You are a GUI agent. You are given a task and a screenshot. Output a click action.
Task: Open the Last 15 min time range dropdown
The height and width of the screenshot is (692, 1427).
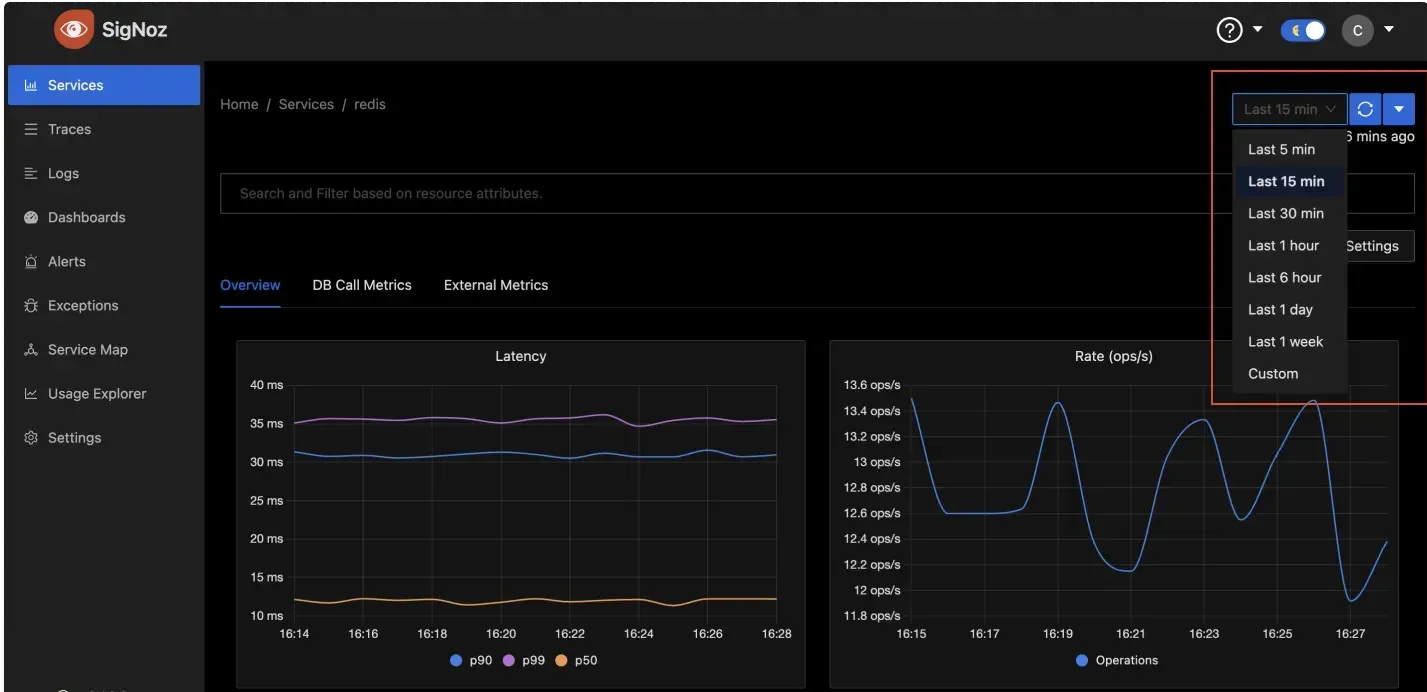[1290, 109]
